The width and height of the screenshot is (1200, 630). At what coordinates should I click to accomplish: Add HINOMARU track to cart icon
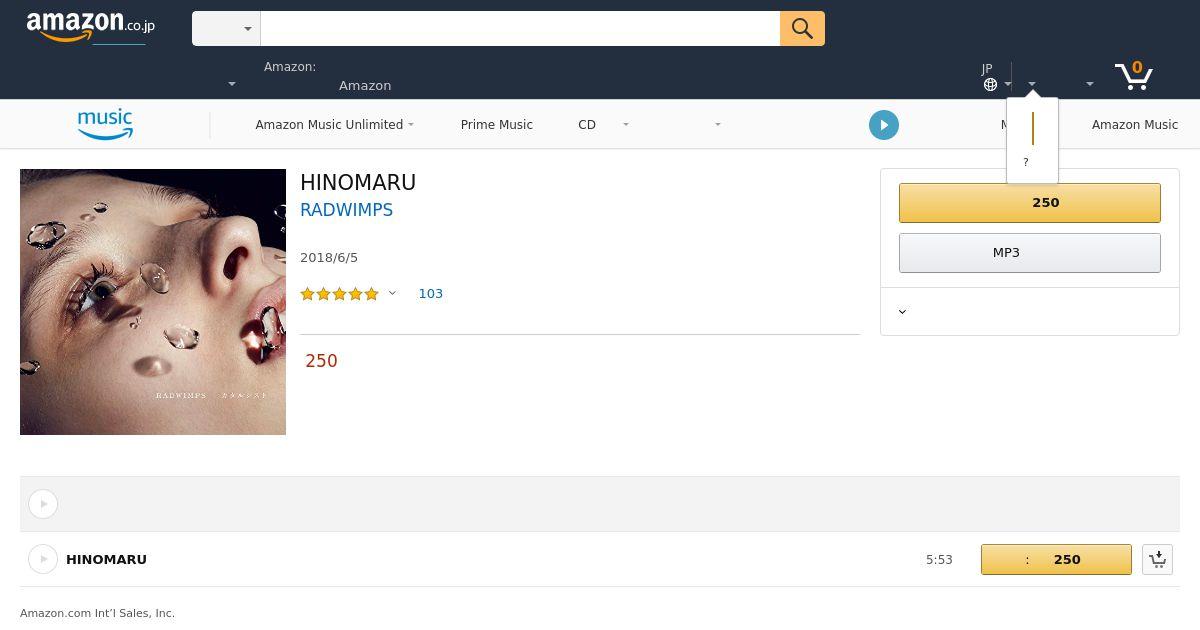click(1157, 559)
